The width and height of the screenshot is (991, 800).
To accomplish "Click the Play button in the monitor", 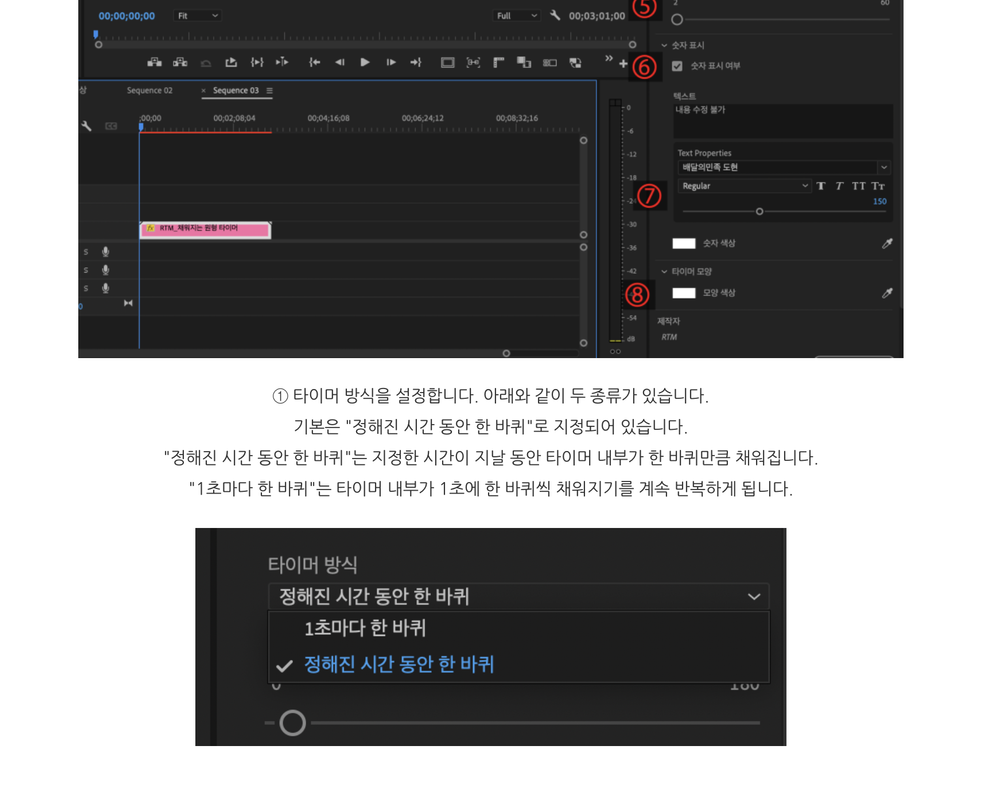I will point(365,62).
